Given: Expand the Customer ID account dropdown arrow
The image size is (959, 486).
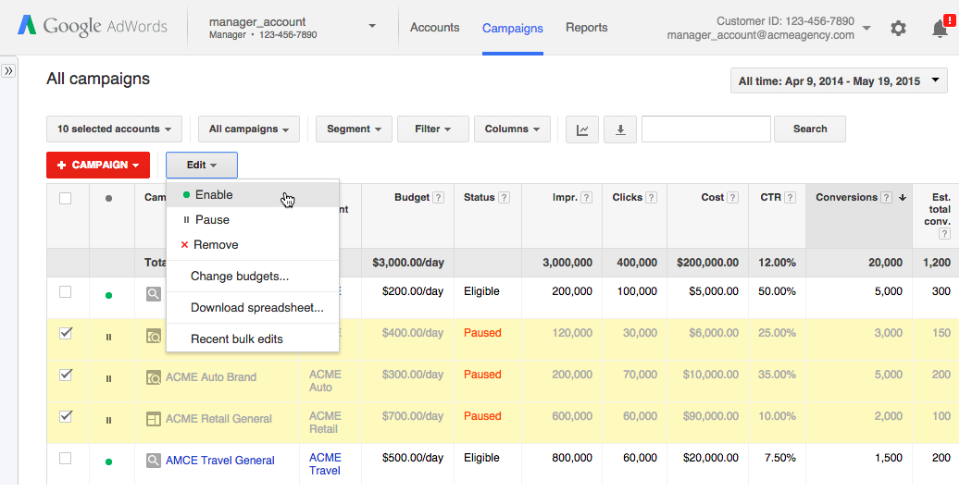Looking at the screenshot, I should 866,28.
